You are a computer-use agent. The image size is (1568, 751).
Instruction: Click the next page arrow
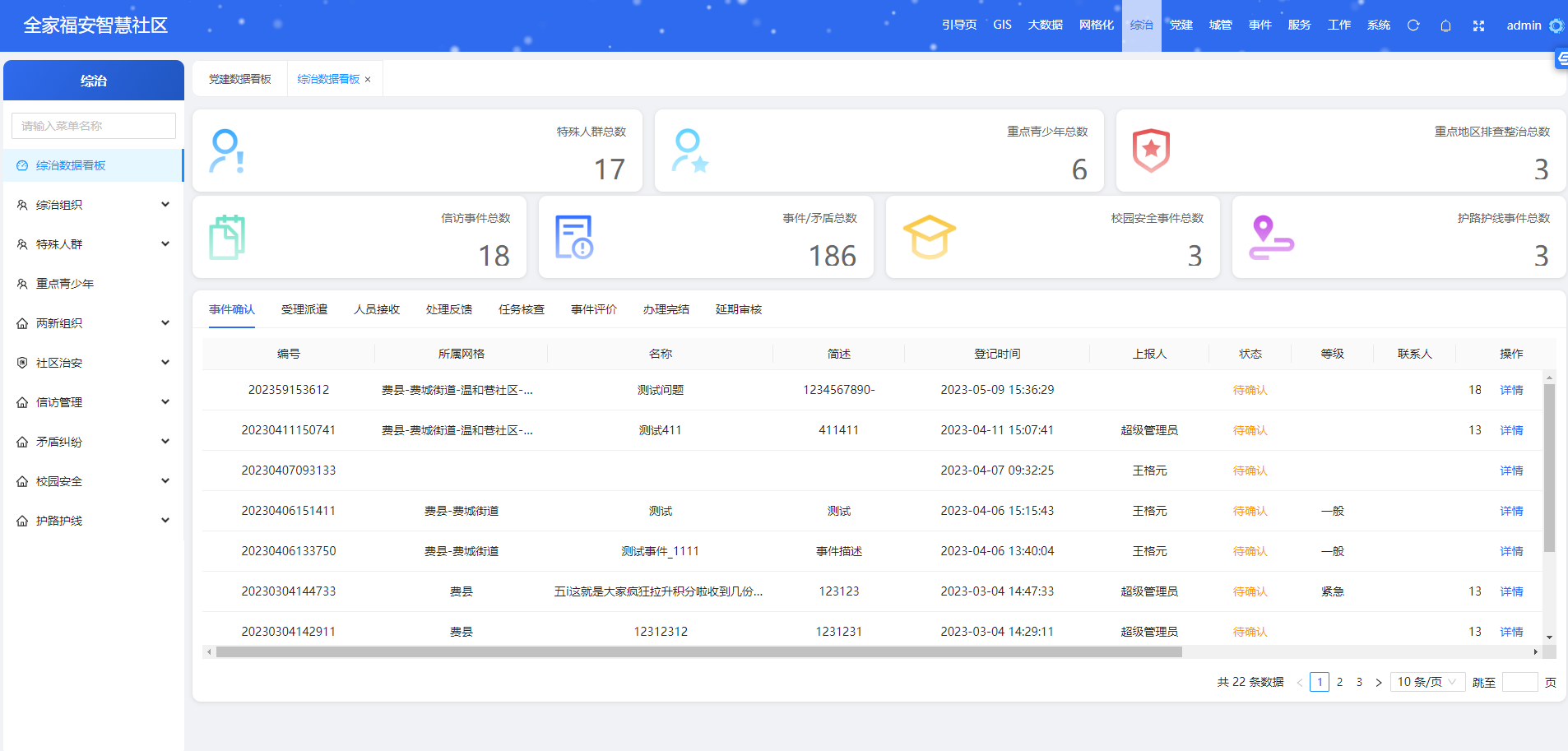click(1379, 682)
